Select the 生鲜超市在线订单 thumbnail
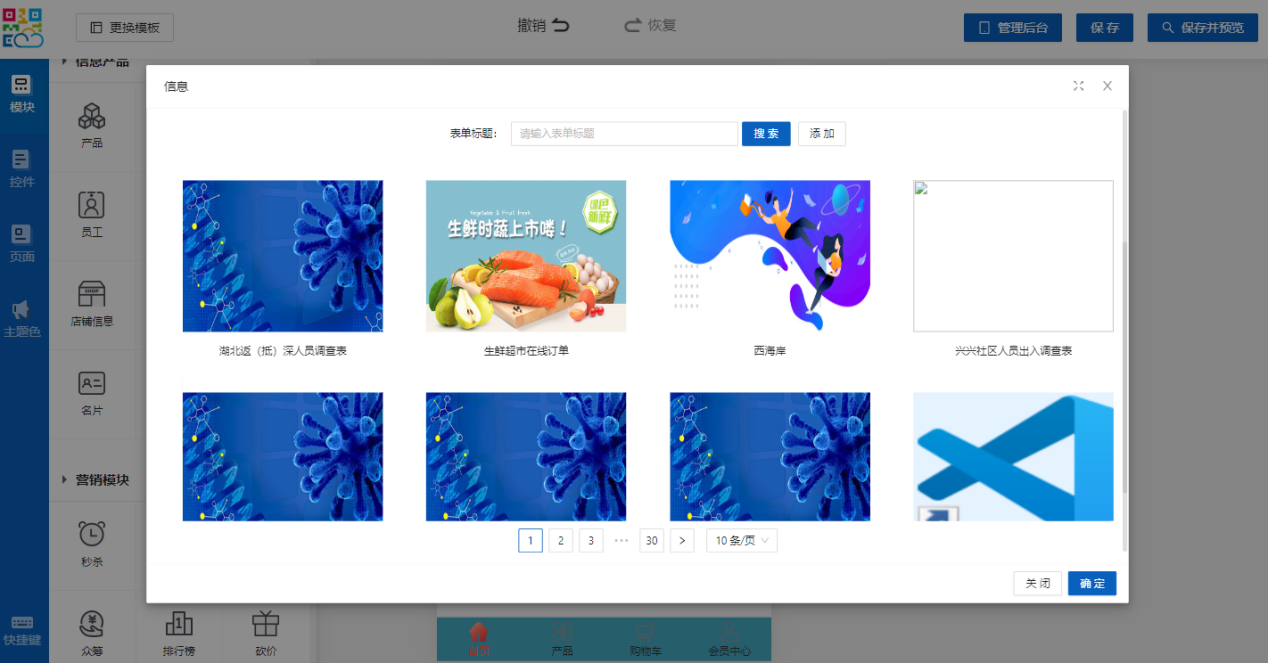The image size is (1268, 663). [x=526, y=256]
